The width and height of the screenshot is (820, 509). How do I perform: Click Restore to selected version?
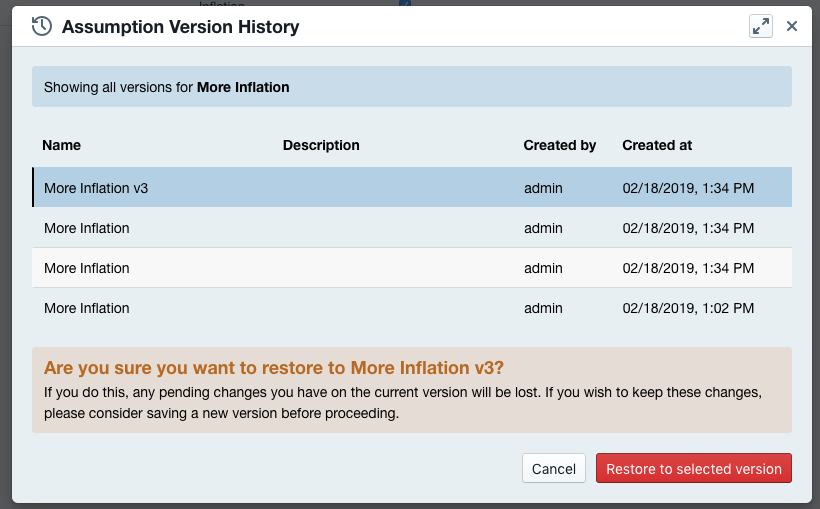click(694, 469)
